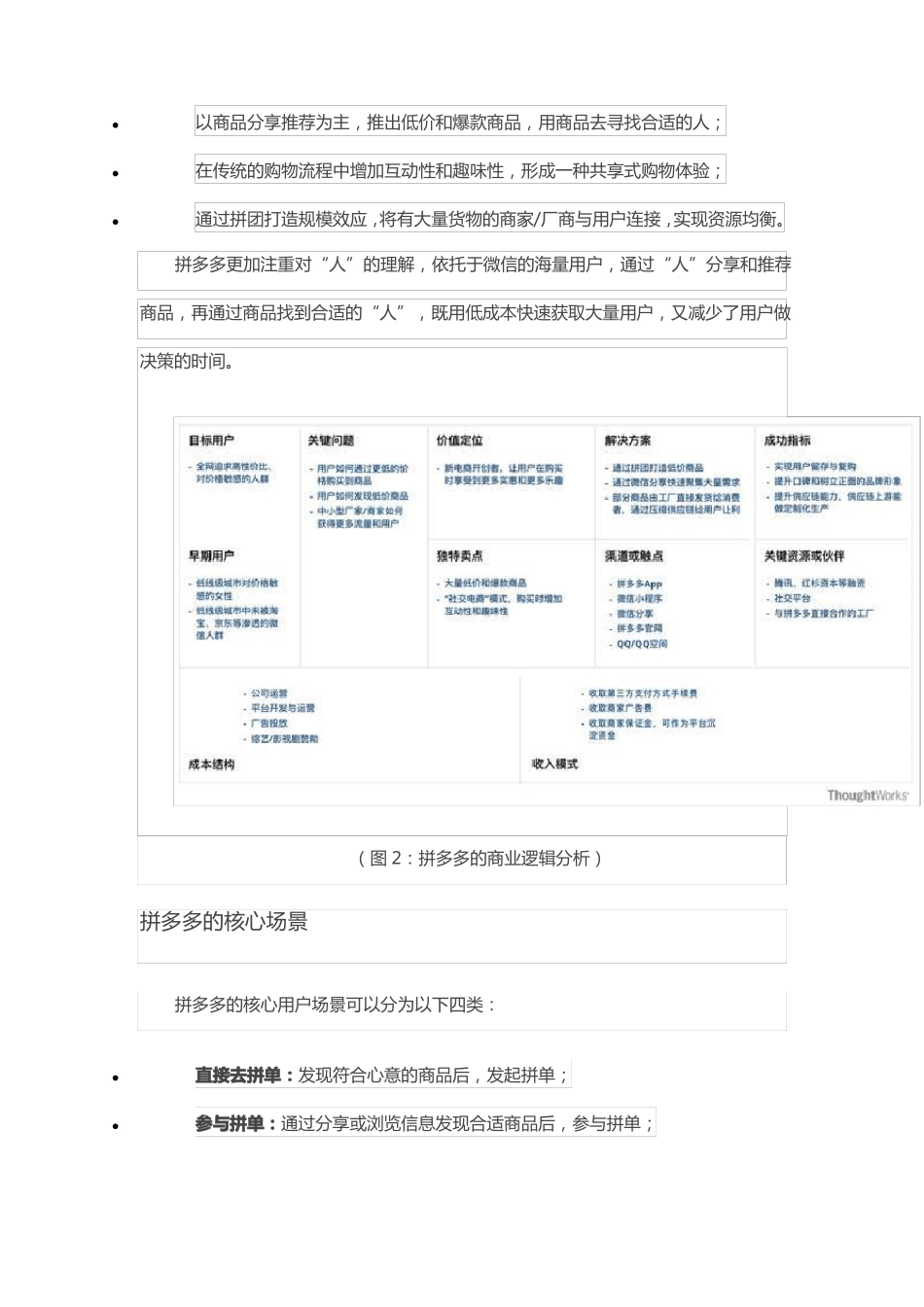This screenshot has width=924, height=1307.
Task: Click the business model canvas image
Action: click(x=547, y=612)
